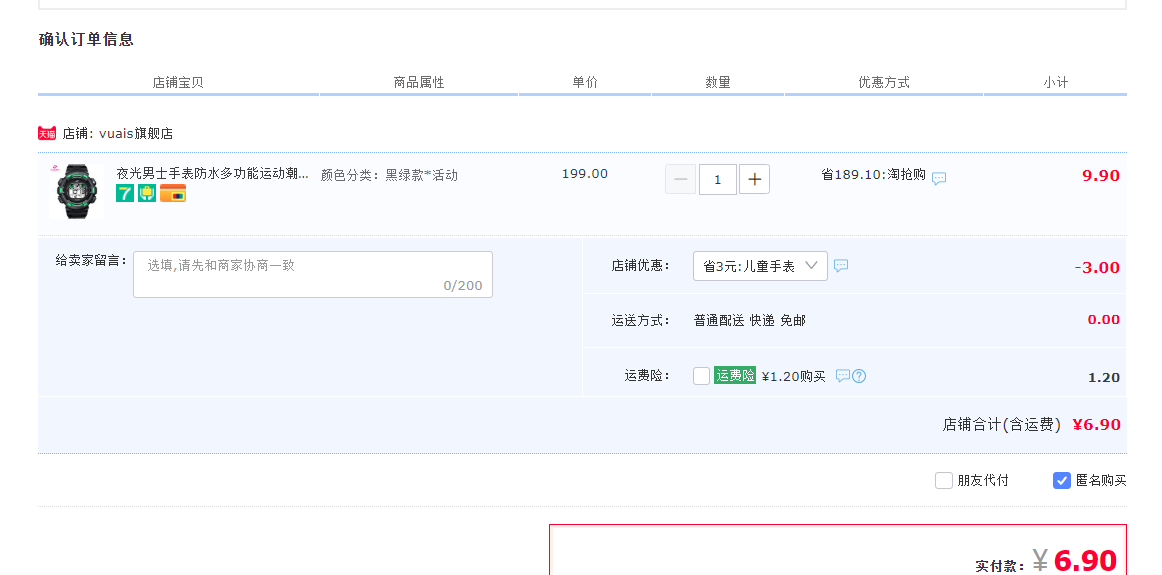This screenshot has height=575, width=1162.
Task: Open the 夜光男士手表防水多功能运动潮 product link
Action: pyautogui.click(x=213, y=173)
